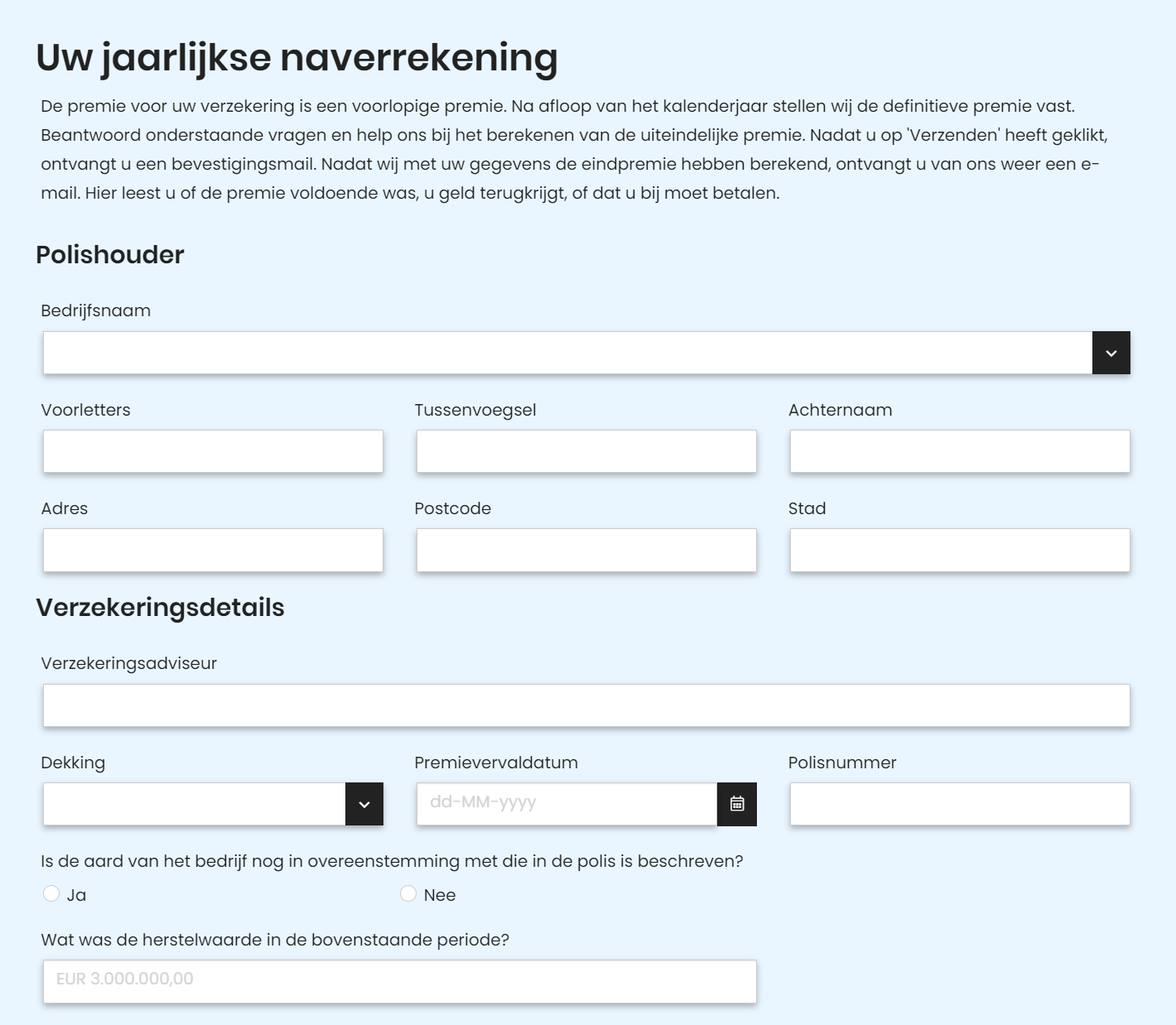Image resolution: width=1176 pixels, height=1025 pixels.
Task: Click the 'Uw jaarlijkse naverrekening' heading
Action: (x=296, y=58)
